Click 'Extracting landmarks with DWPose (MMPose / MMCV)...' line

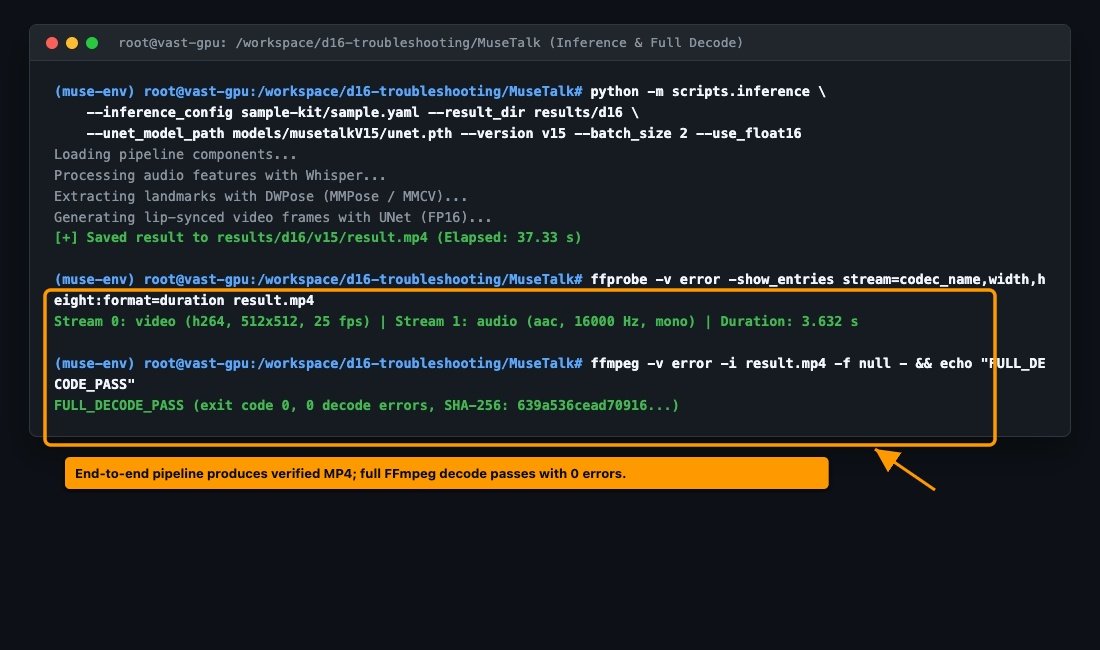tap(260, 196)
